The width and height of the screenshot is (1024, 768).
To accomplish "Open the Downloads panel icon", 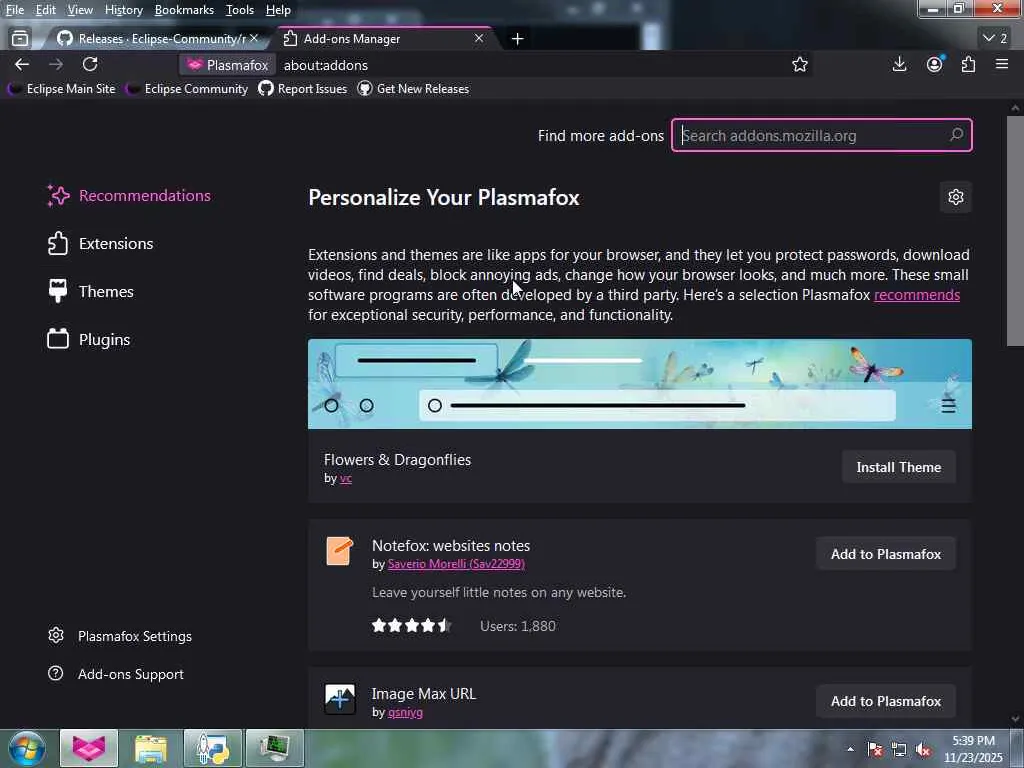I will coord(899,64).
